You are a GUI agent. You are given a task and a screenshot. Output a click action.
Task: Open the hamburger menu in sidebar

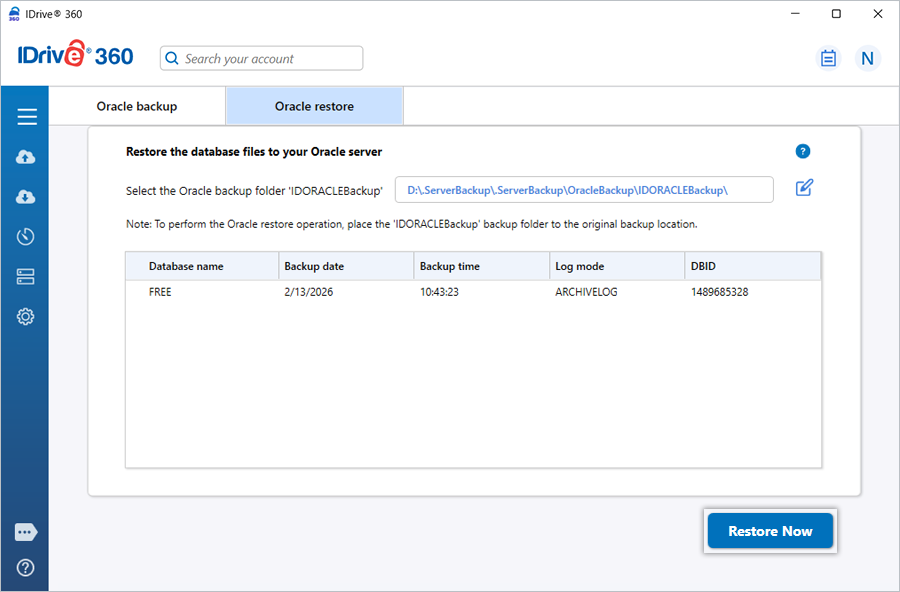coord(27,117)
